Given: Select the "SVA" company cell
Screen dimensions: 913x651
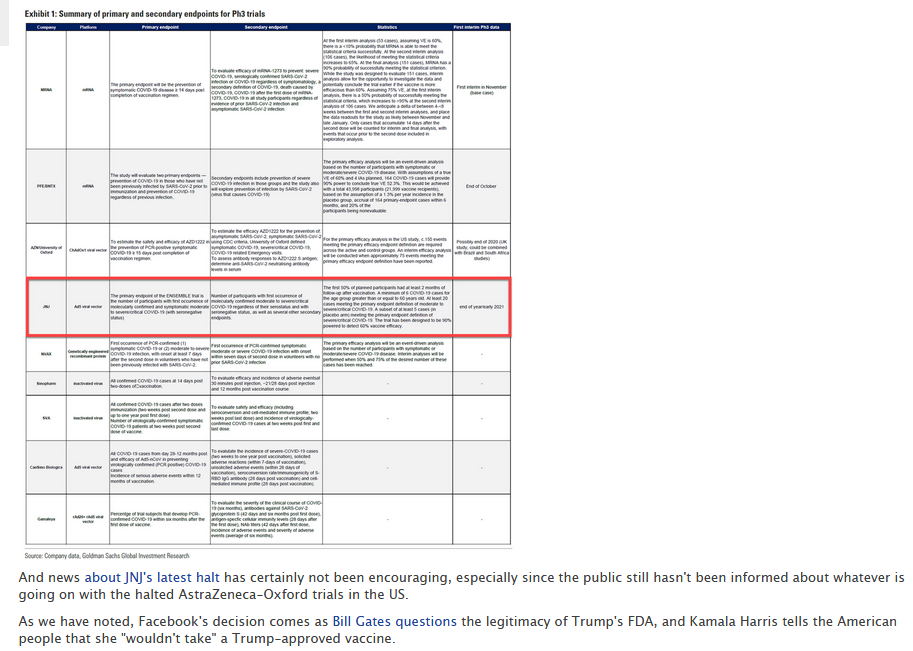Looking at the screenshot, I should coord(46,418).
